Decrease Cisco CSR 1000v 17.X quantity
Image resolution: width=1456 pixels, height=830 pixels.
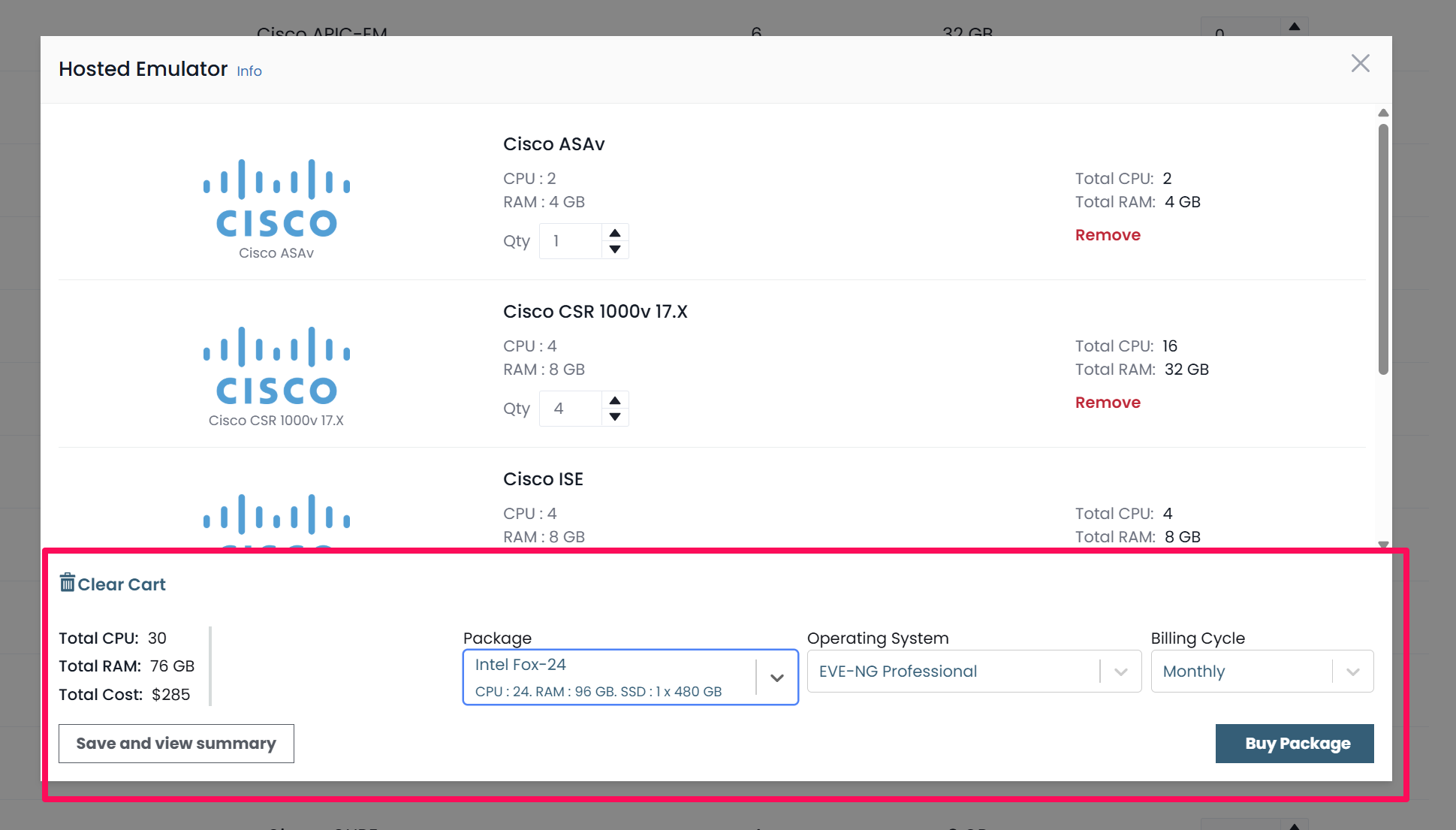(x=615, y=417)
